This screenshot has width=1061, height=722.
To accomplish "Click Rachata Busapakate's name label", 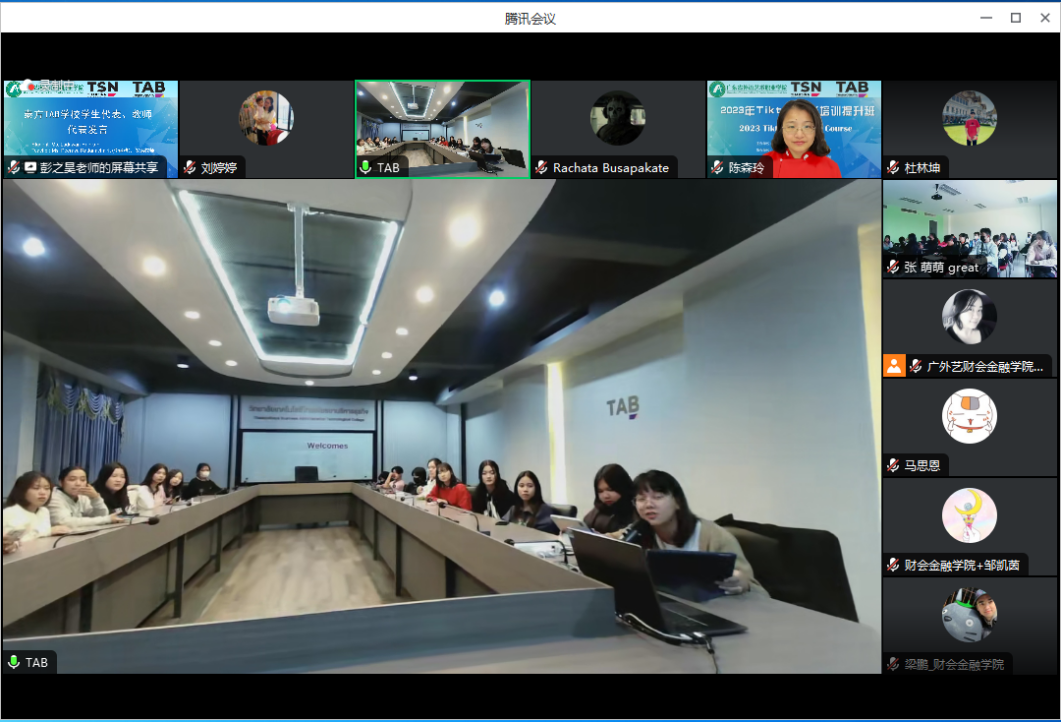I will 610,168.
